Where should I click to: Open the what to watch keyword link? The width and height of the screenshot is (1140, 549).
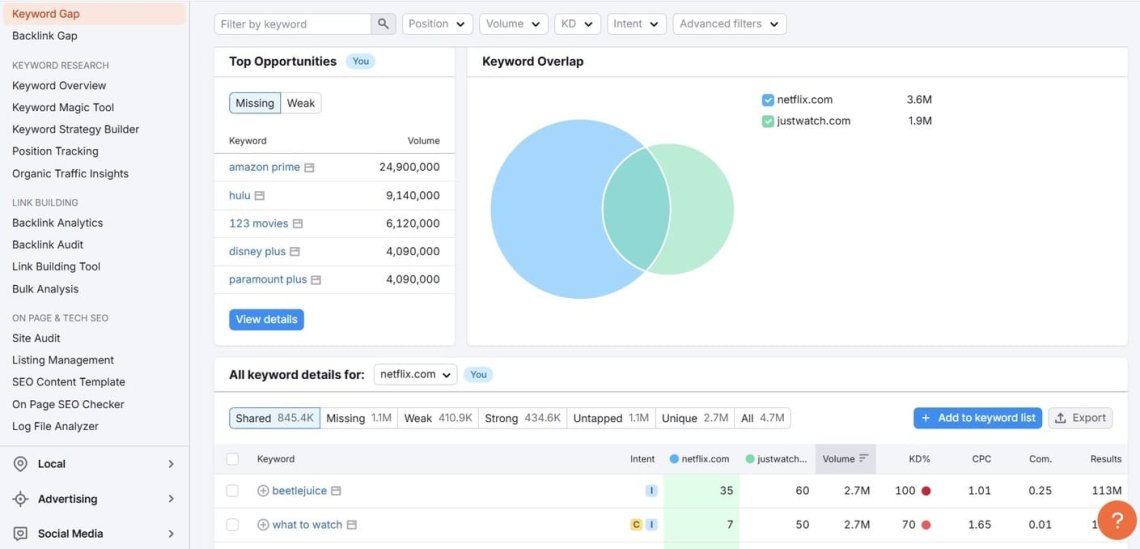pyautogui.click(x=307, y=525)
